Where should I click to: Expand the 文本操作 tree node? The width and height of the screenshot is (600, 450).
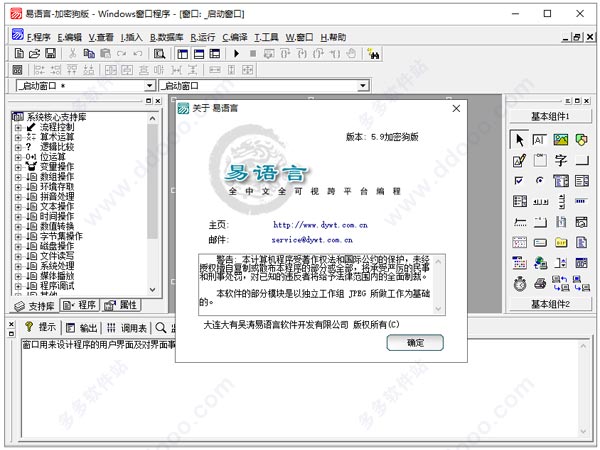click(18, 207)
